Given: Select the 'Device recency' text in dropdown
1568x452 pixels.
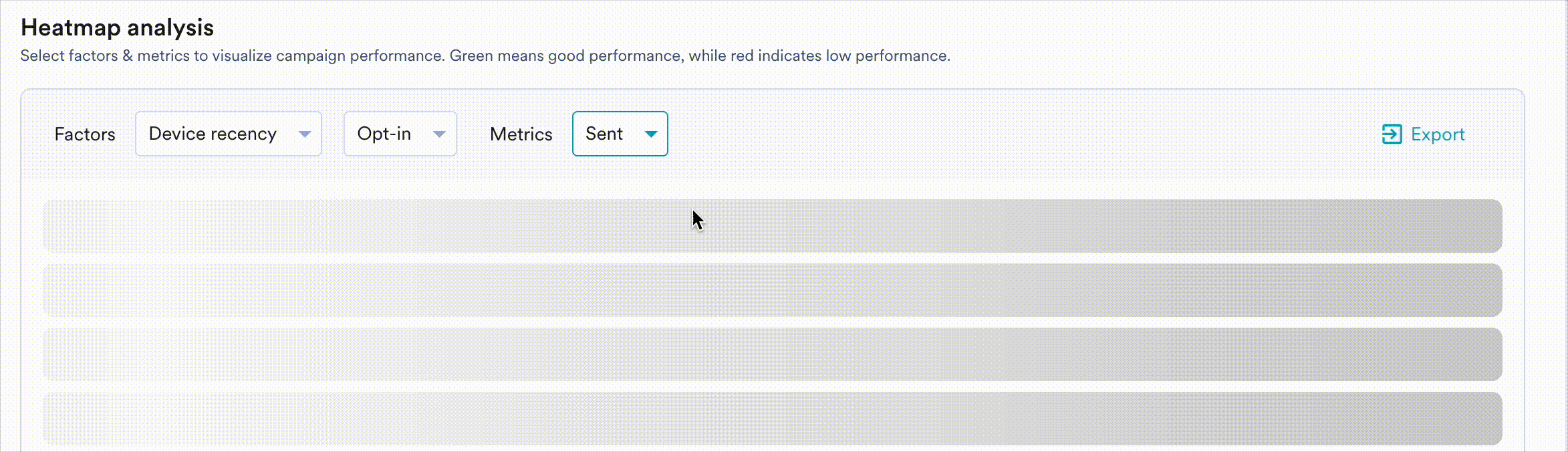Looking at the screenshot, I should pyautogui.click(x=213, y=134).
